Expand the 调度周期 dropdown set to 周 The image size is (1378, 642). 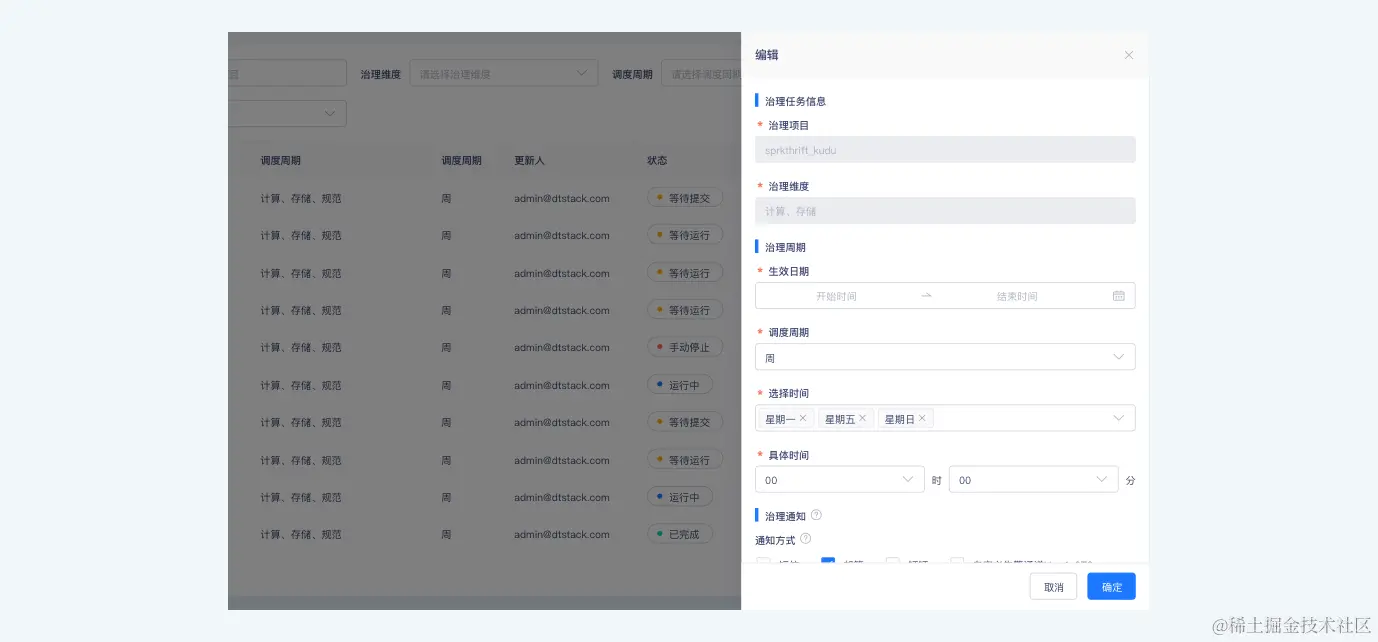point(945,357)
